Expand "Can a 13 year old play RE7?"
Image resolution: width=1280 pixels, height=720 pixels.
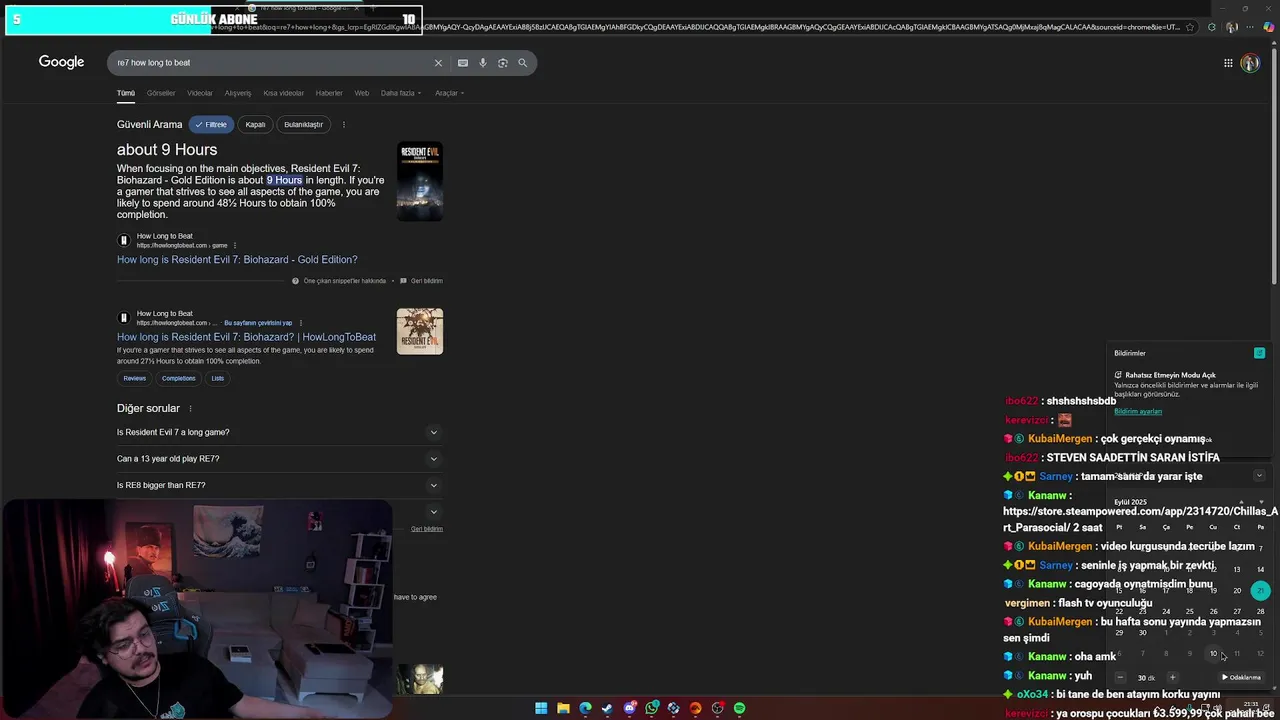click(278, 459)
